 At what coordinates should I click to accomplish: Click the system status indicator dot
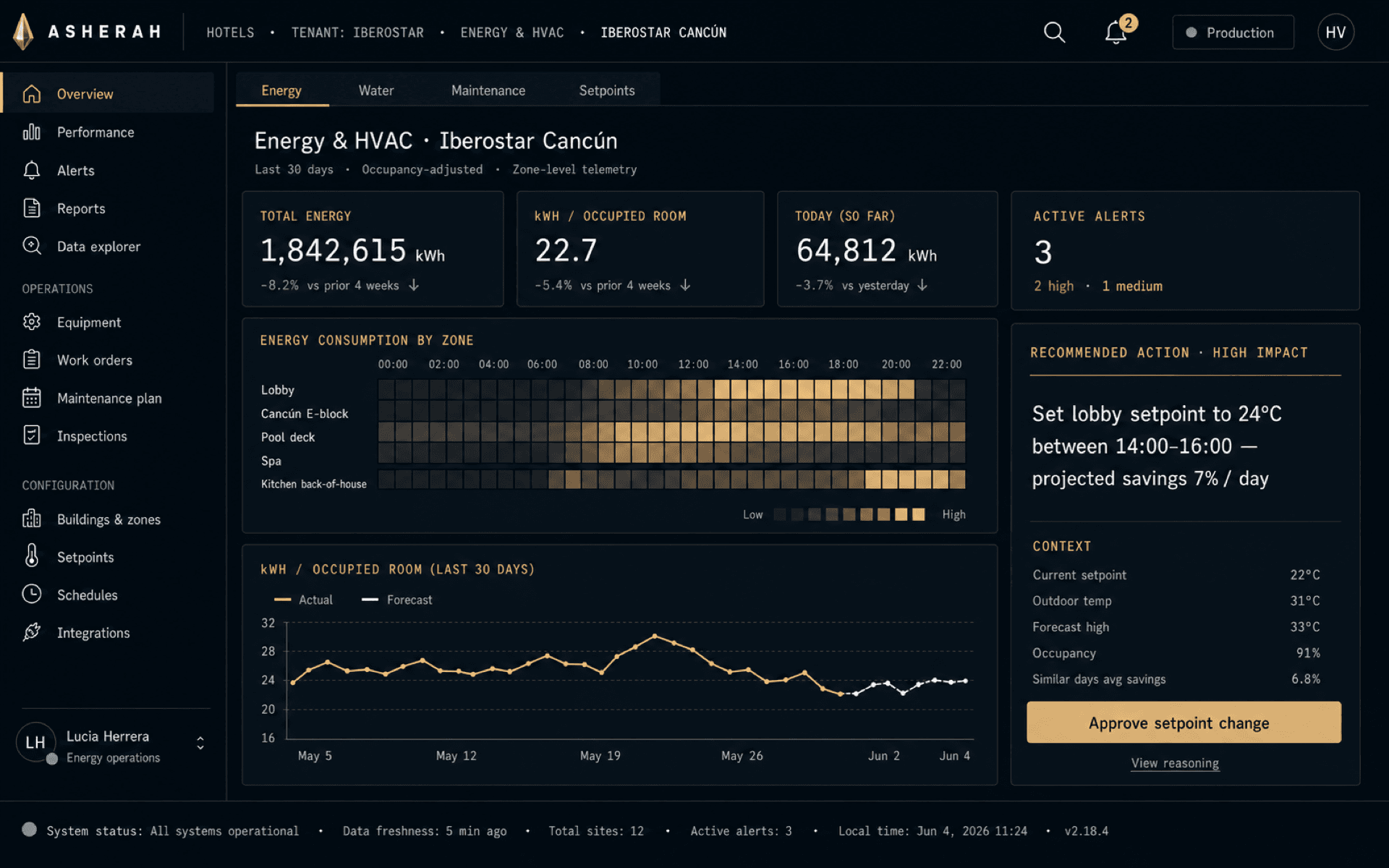pos(29,830)
